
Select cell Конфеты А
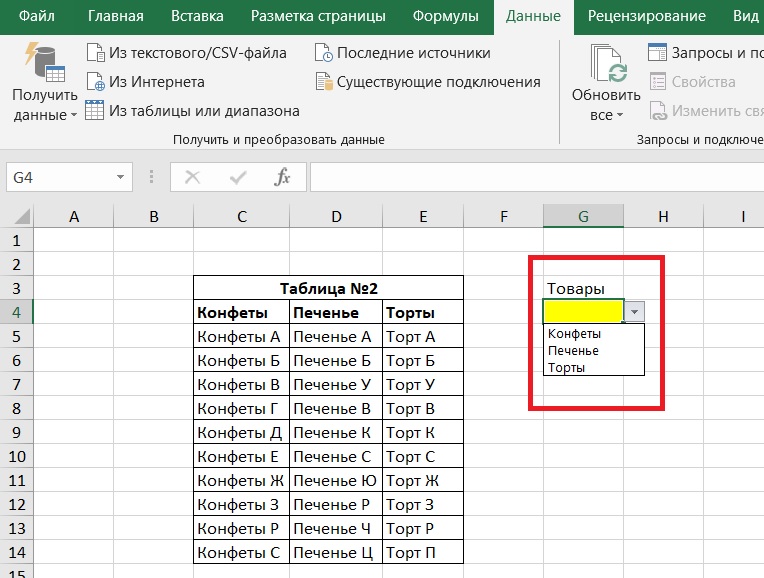[242, 336]
